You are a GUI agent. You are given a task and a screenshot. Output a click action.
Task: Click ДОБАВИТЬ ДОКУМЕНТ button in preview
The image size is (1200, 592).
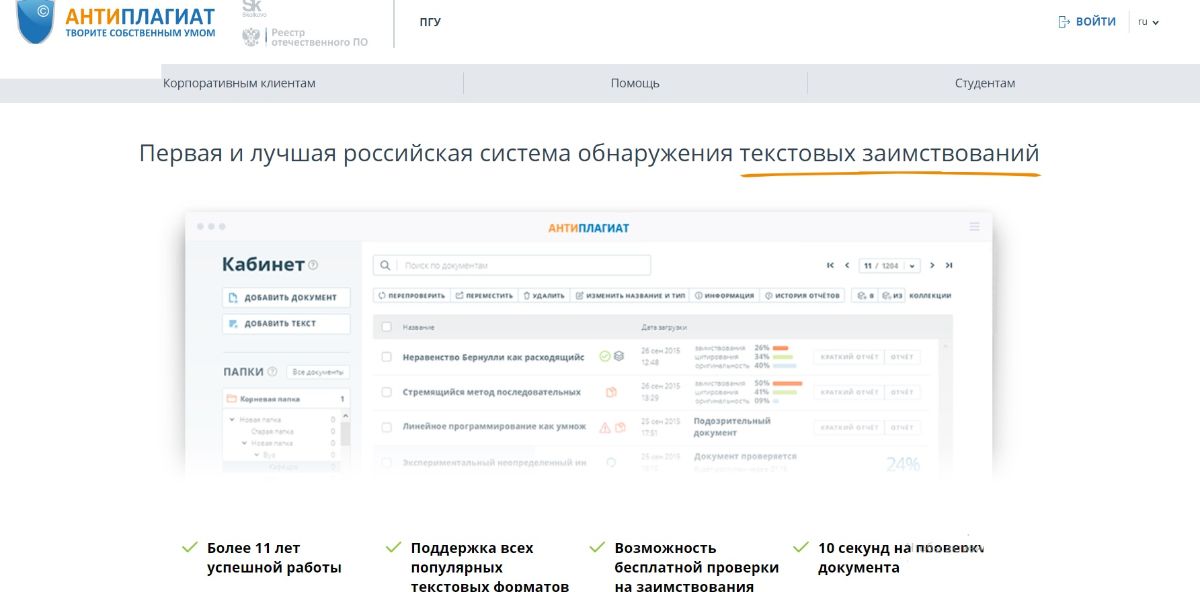[x=286, y=297]
